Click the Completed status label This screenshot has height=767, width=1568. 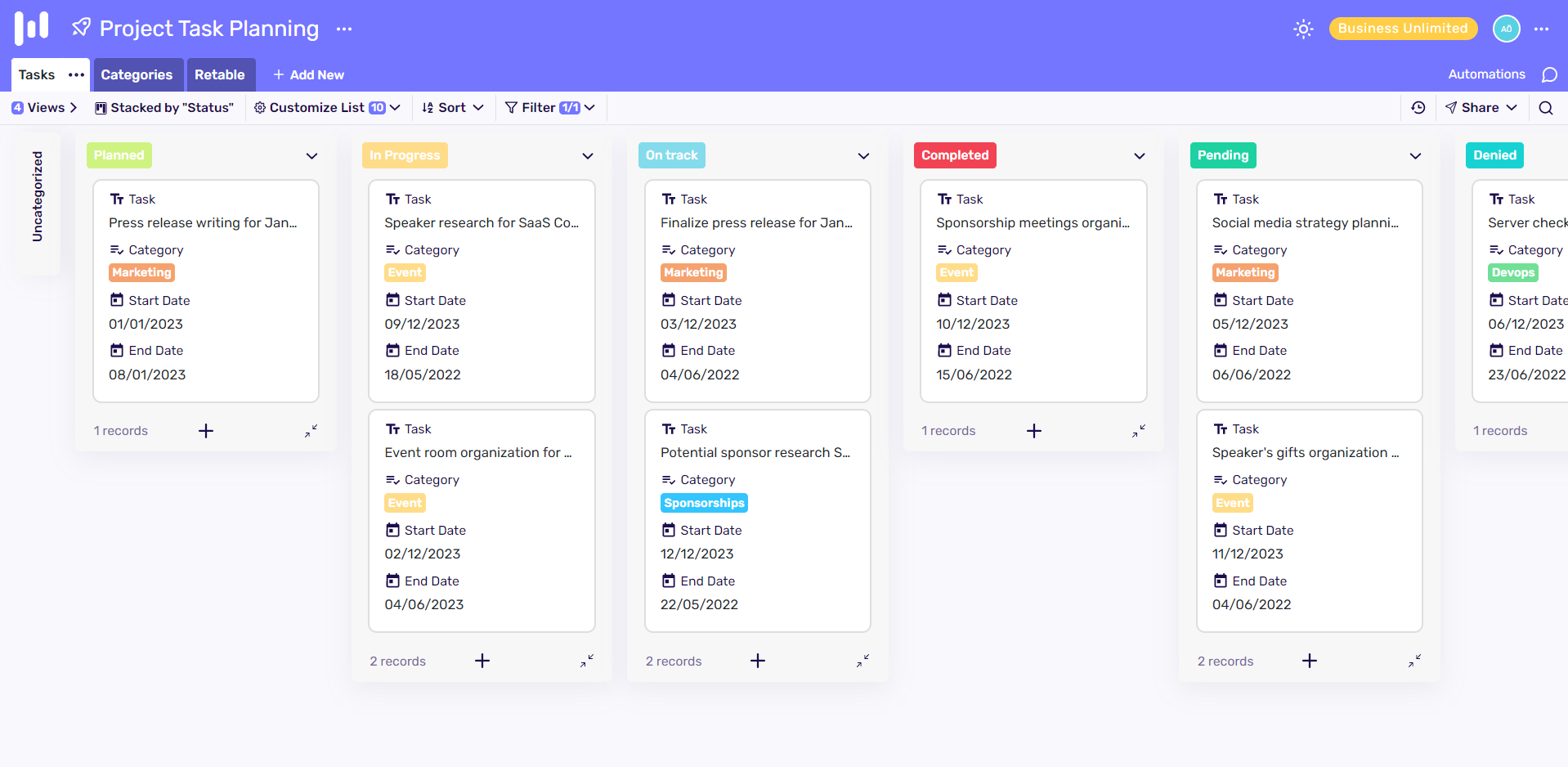point(955,155)
